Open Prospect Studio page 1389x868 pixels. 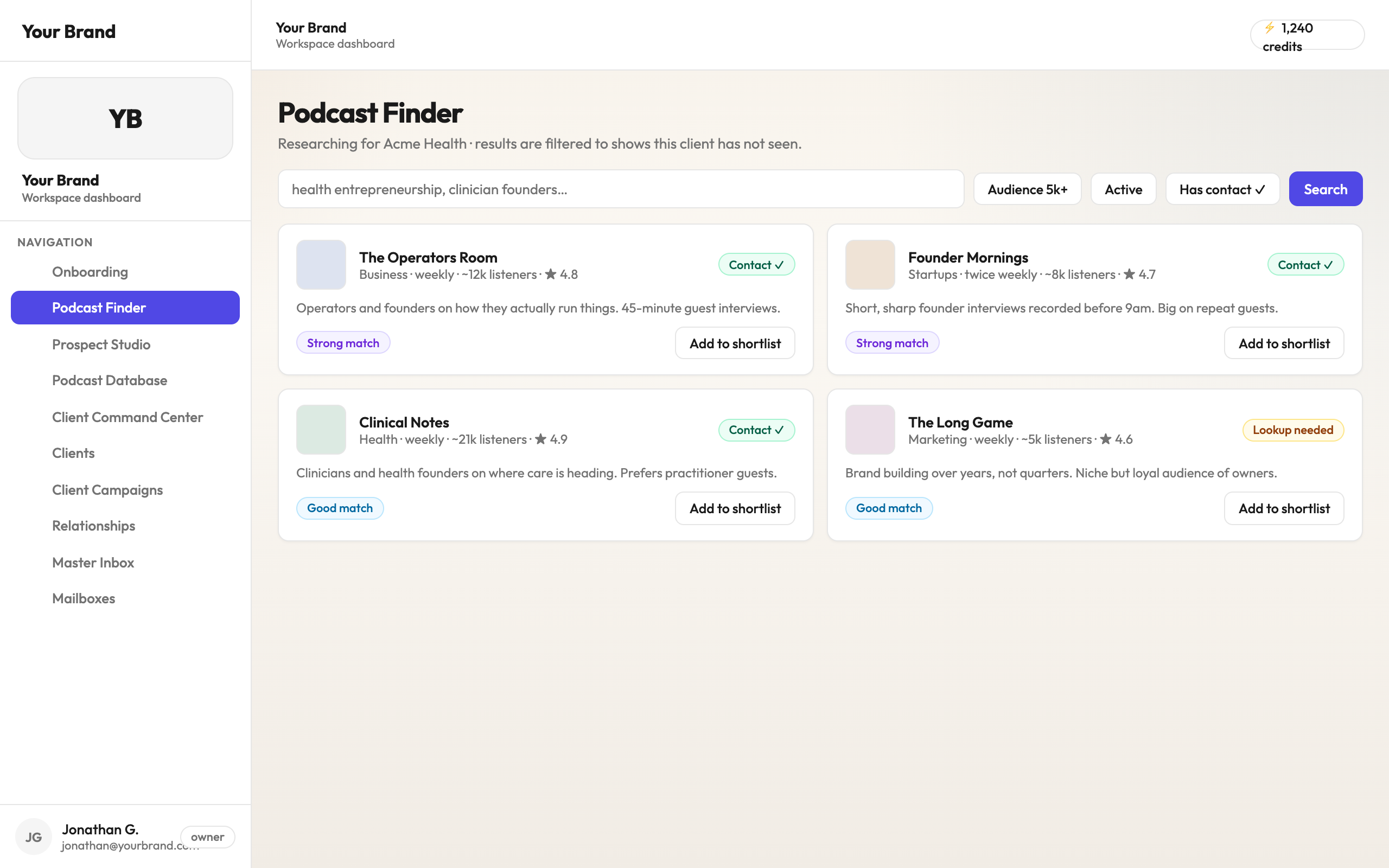125,344
